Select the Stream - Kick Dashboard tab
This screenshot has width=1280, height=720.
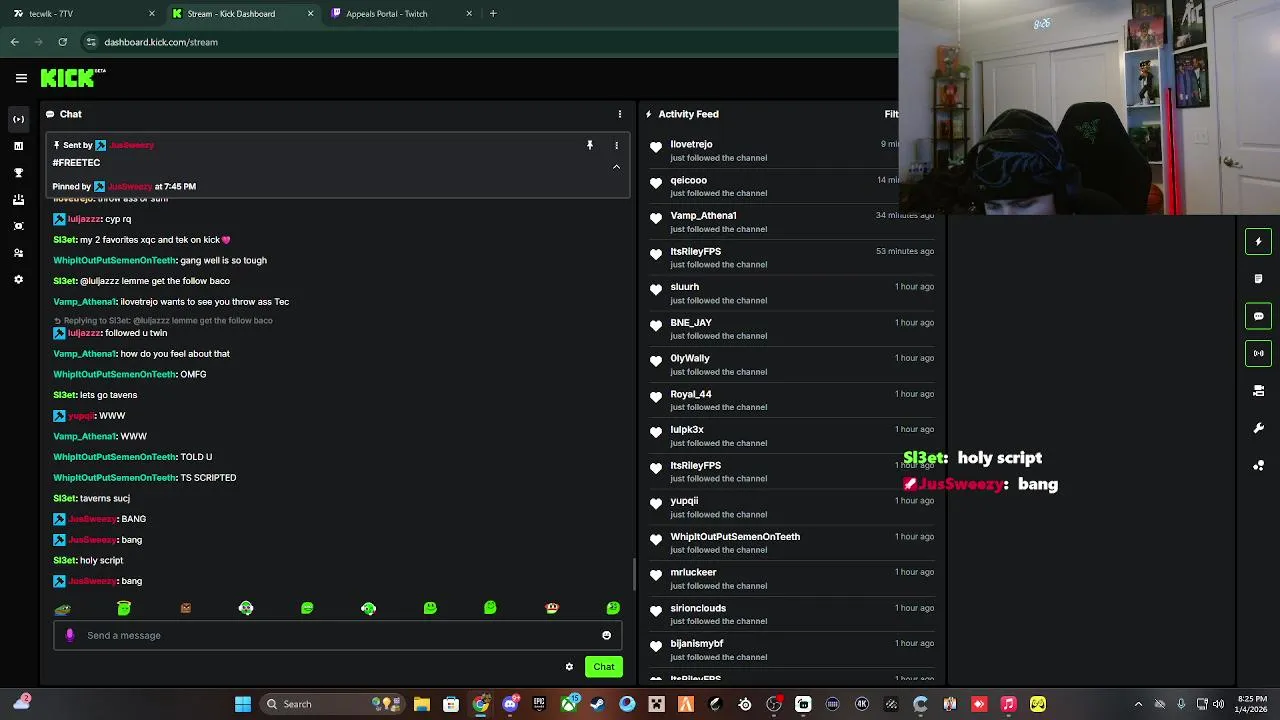(x=243, y=14)
